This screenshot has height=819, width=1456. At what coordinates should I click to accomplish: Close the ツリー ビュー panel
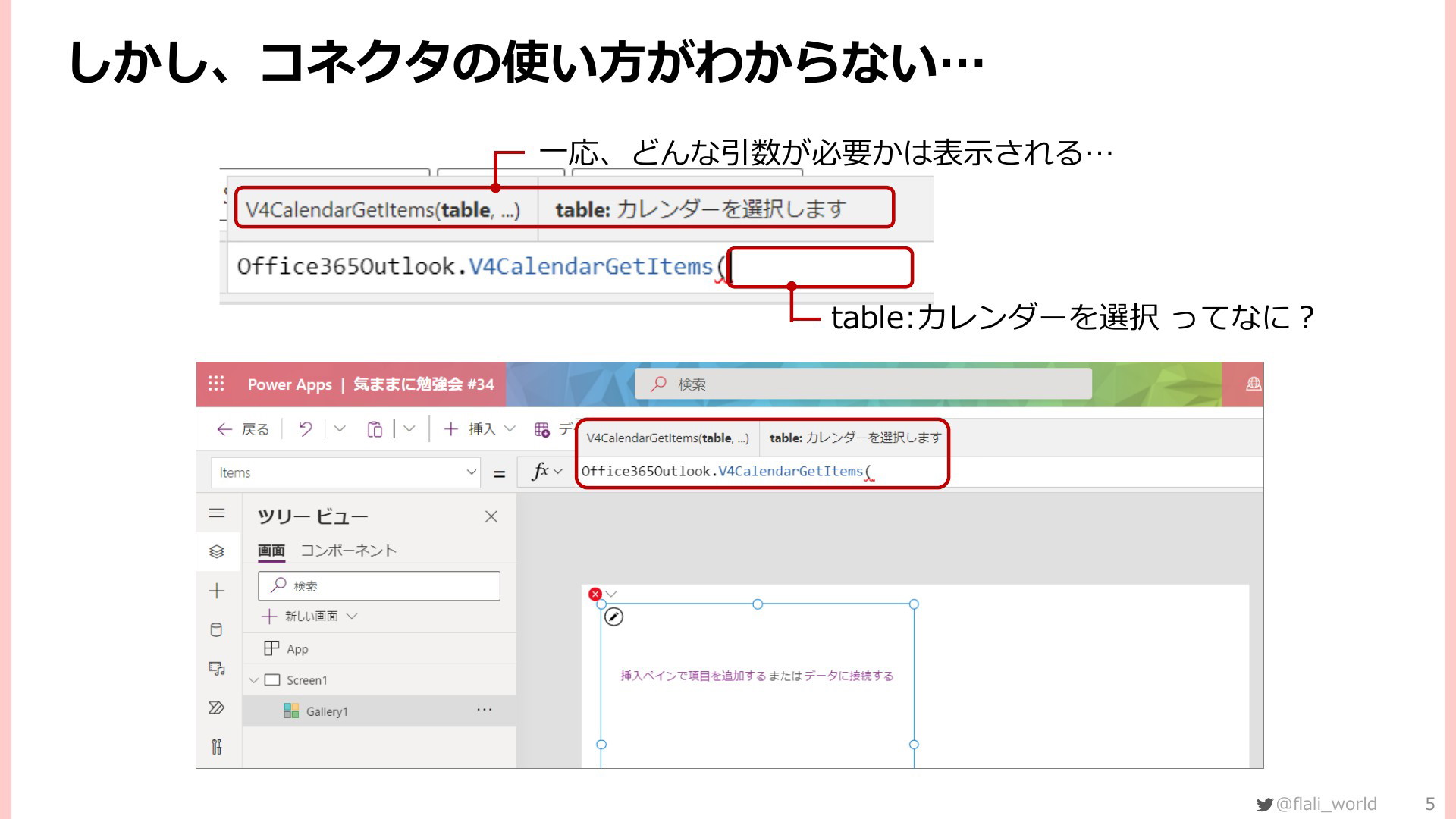click(491, 516)
